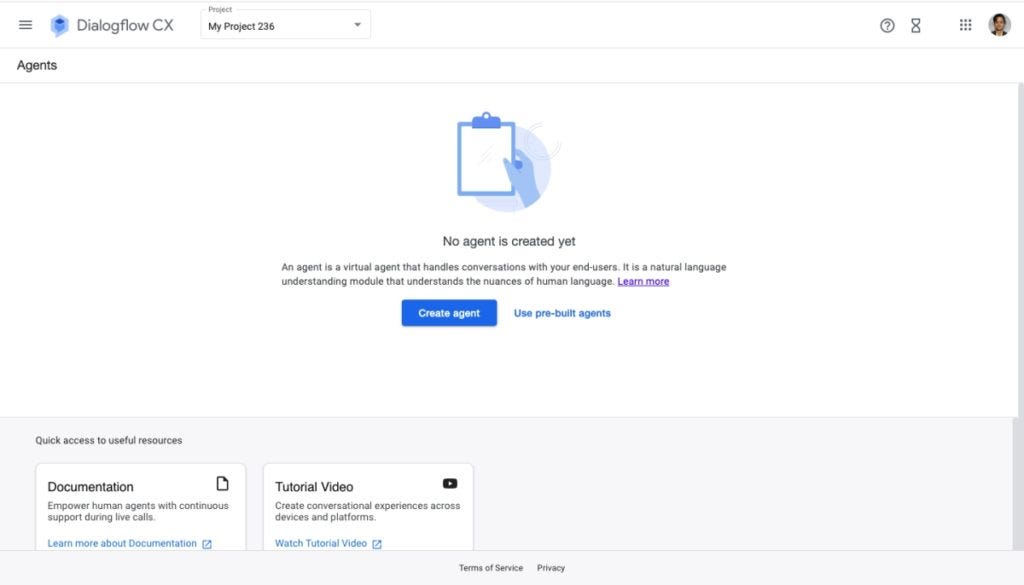Open Terms of Service in footer
This screenshot has height=585, width=1024.
(x=490, y=568)
